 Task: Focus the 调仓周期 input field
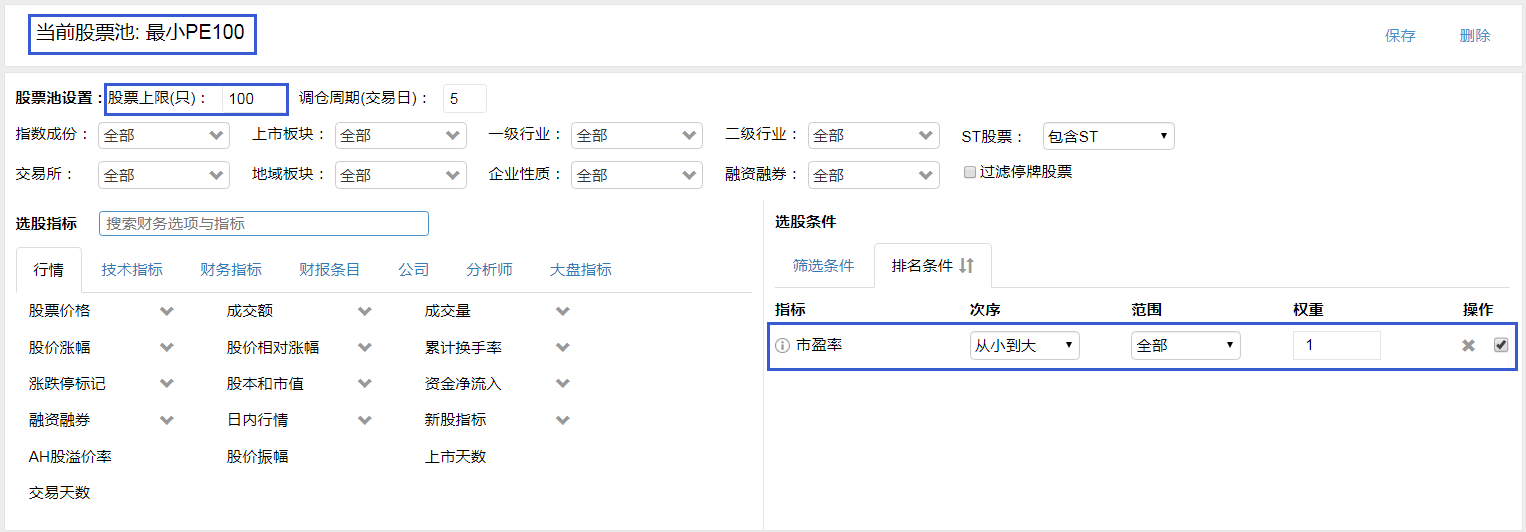(465, 99)
